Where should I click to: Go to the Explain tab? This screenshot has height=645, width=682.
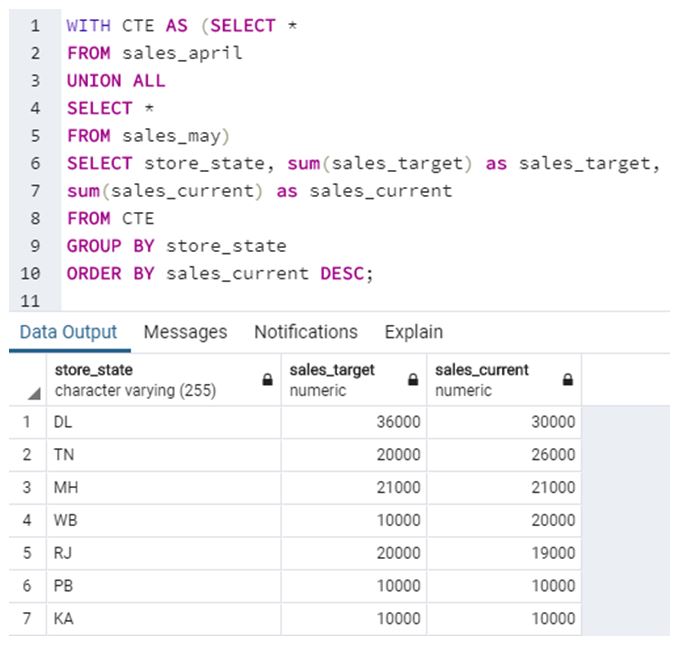point(413,332)
